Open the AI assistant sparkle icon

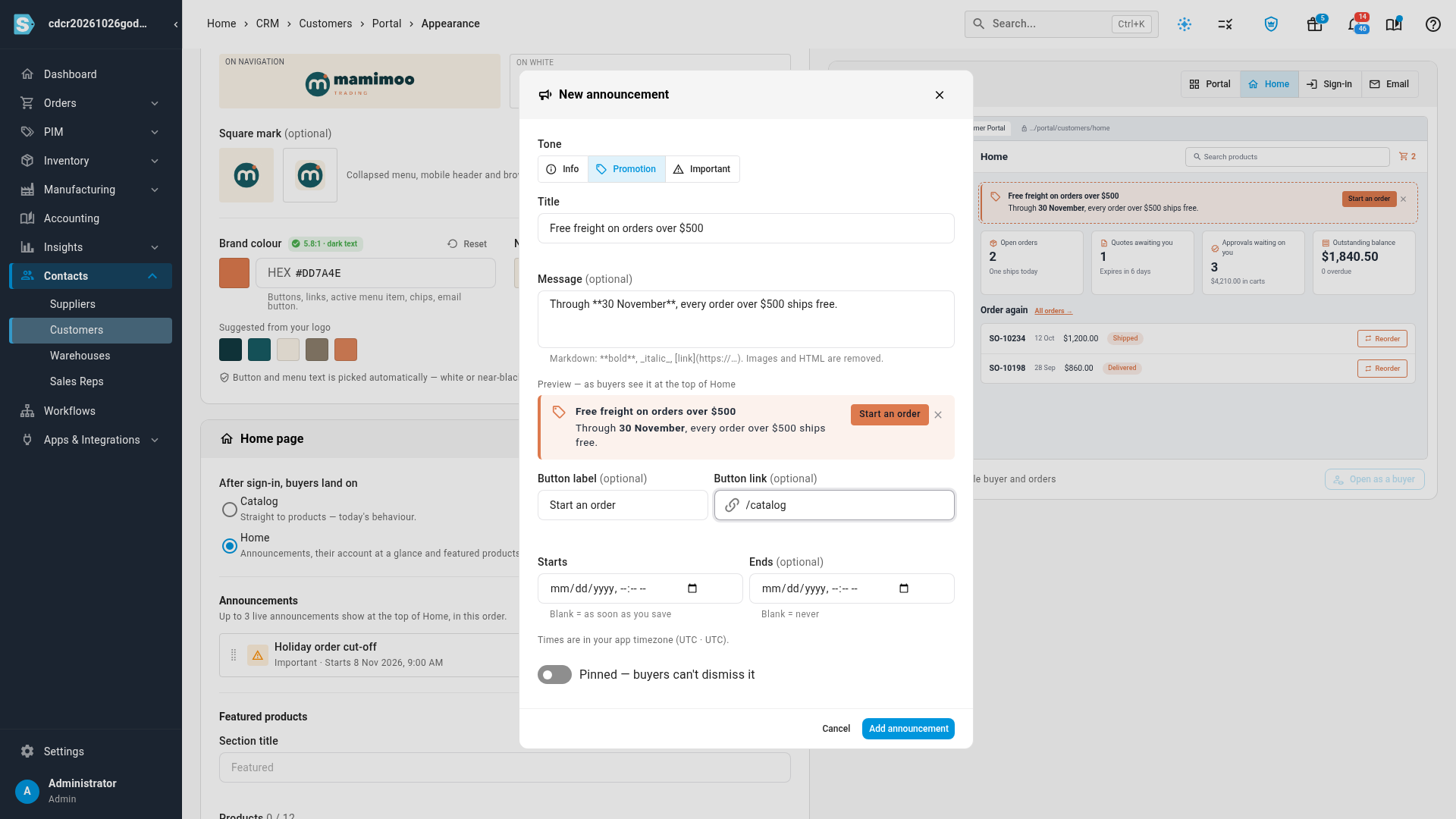[1185, 24]
